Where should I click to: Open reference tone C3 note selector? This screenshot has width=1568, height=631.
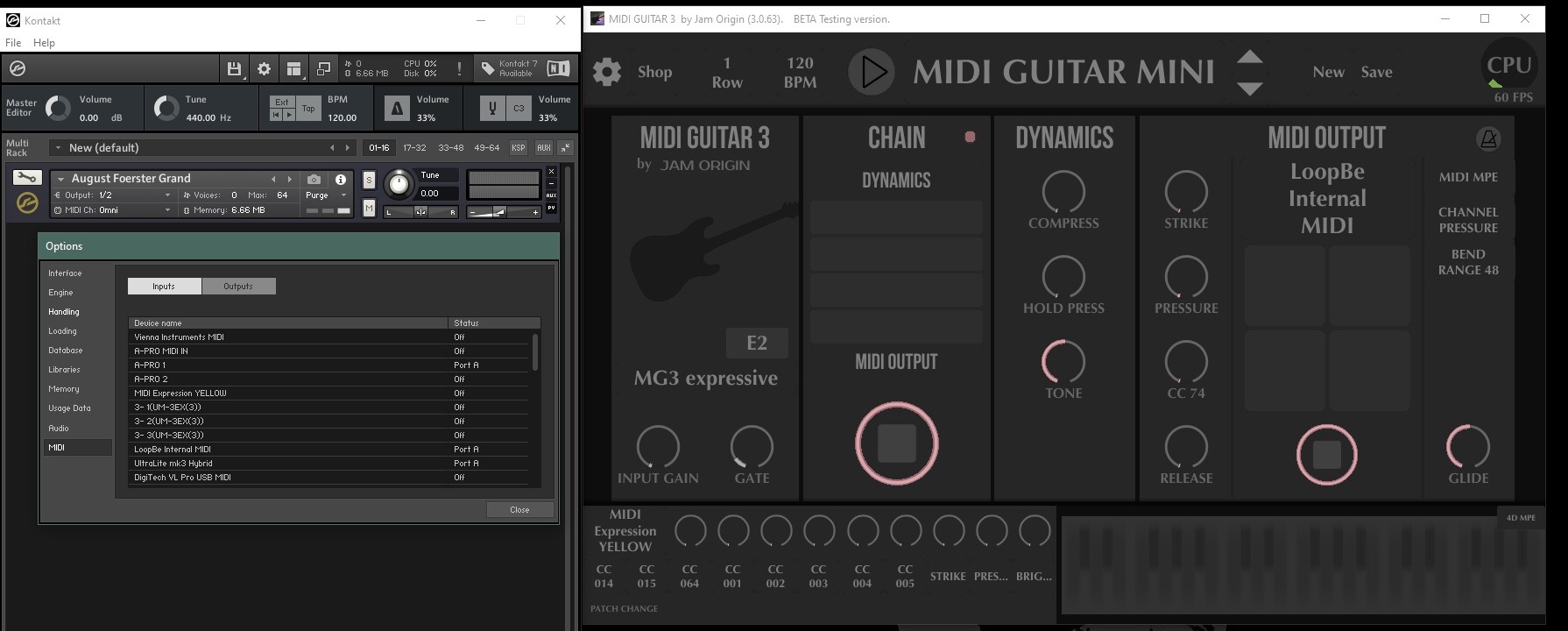pyautogui.click(x=519, y=108)
